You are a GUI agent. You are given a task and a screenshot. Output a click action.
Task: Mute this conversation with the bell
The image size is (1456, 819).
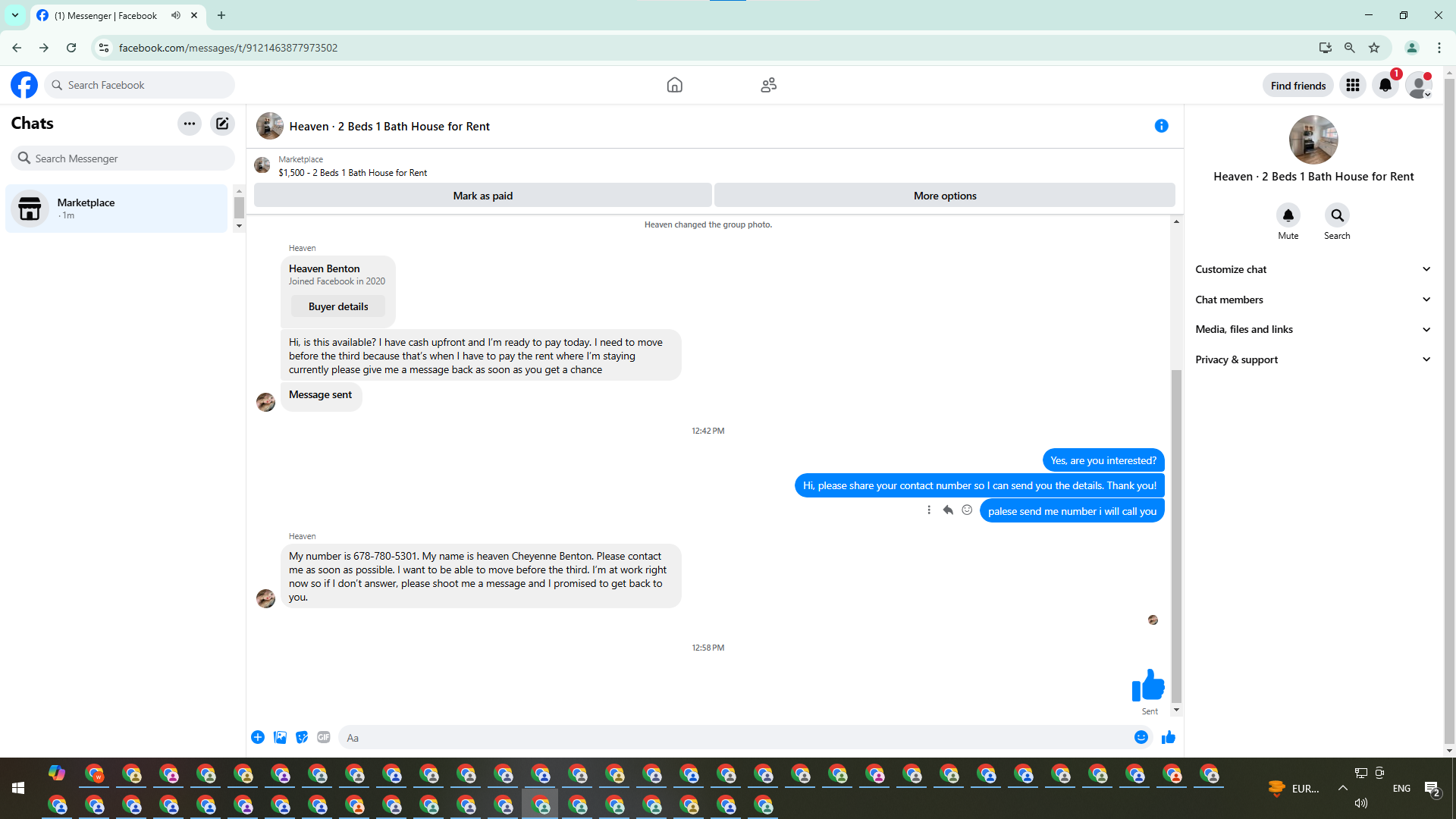tap(1288, 215)
